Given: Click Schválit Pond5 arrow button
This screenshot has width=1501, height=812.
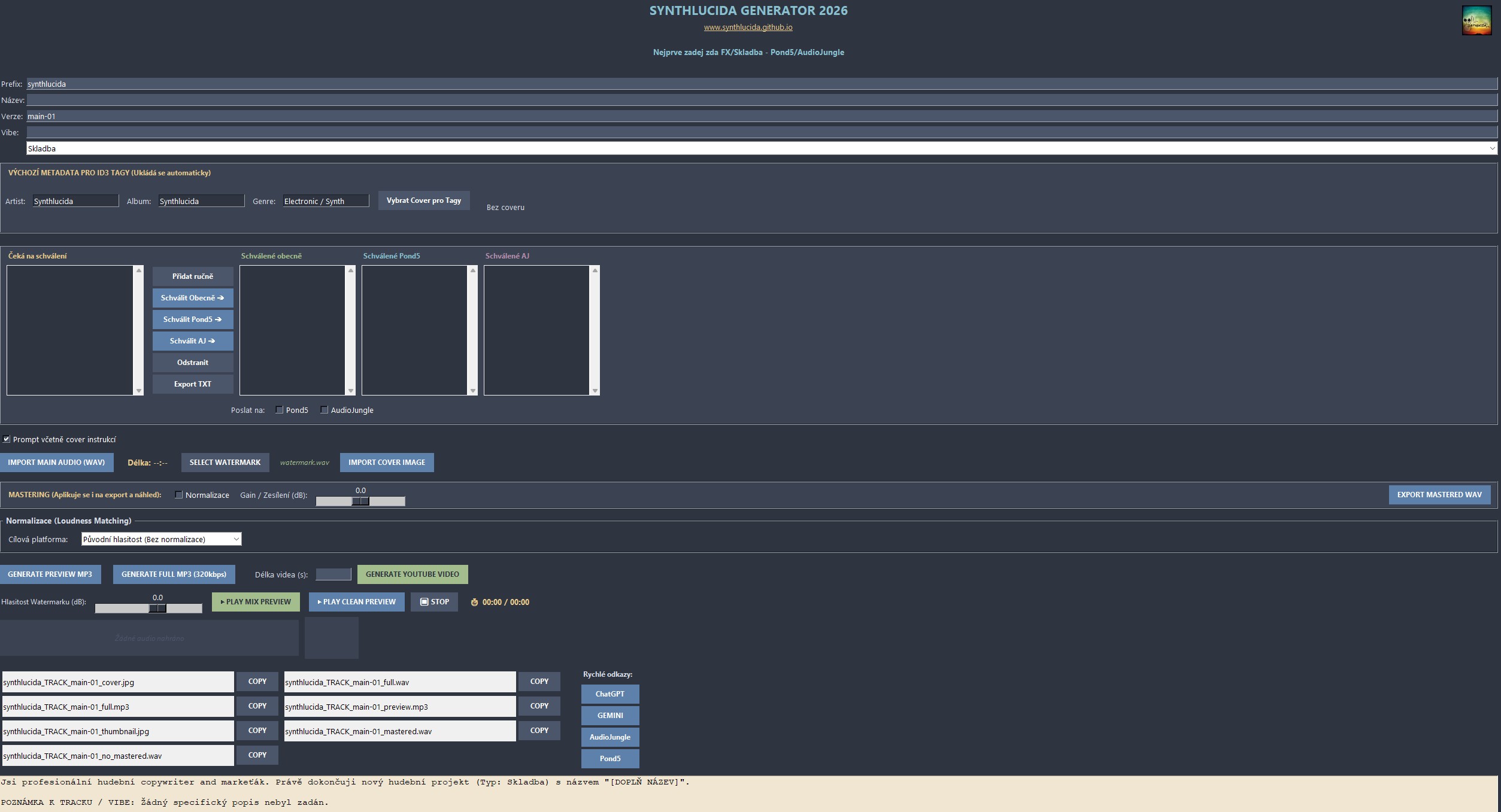Looking at the screenshot, I should 193,320.
